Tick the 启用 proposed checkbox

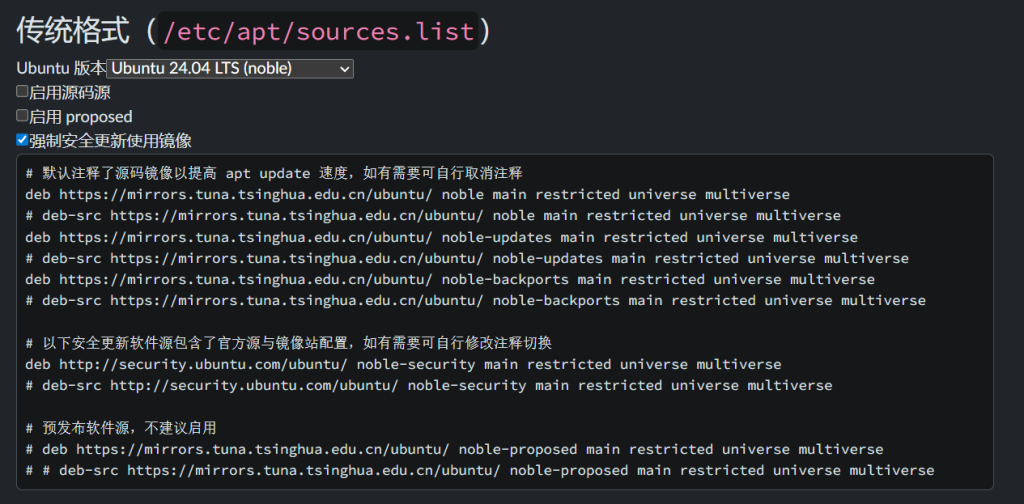tap(22, 116)
